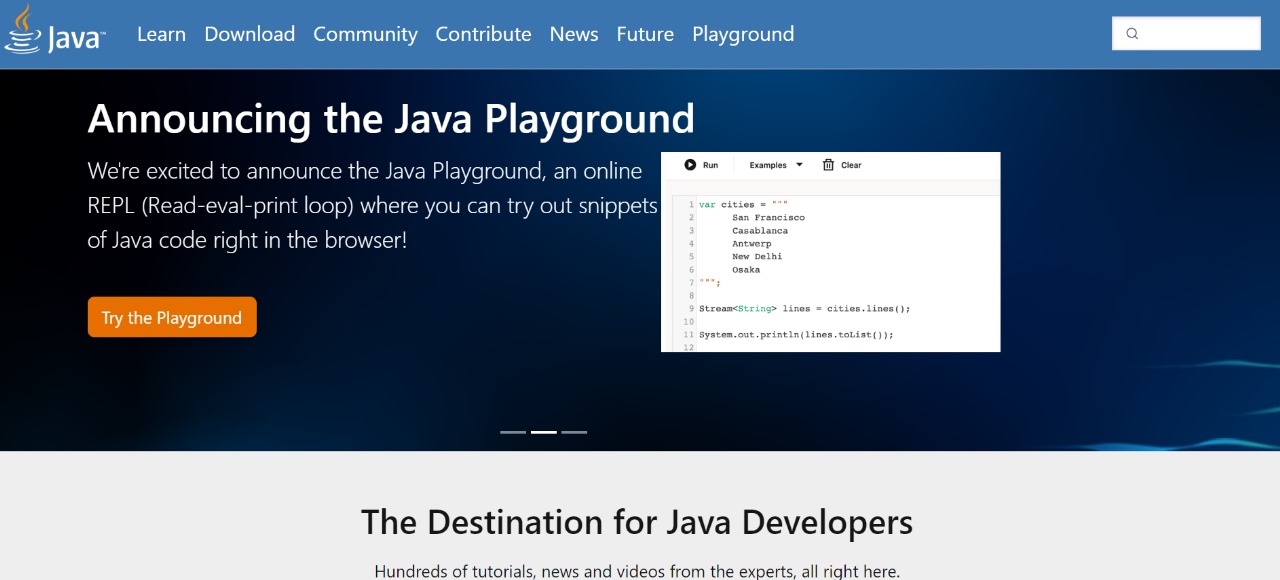The width and height of the screenshot is (1280, 580).
Task: Click the Examples label in the playground toolbar
Action: point(768,165)
